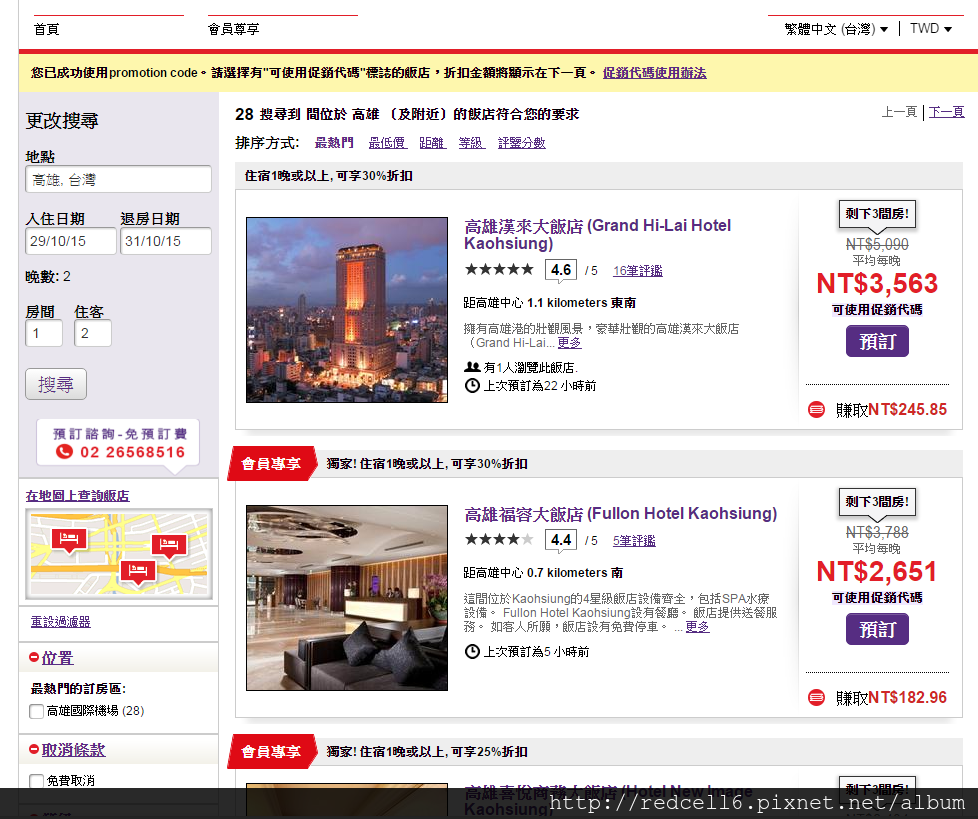Click the 地點 location input field

[119, 180]
